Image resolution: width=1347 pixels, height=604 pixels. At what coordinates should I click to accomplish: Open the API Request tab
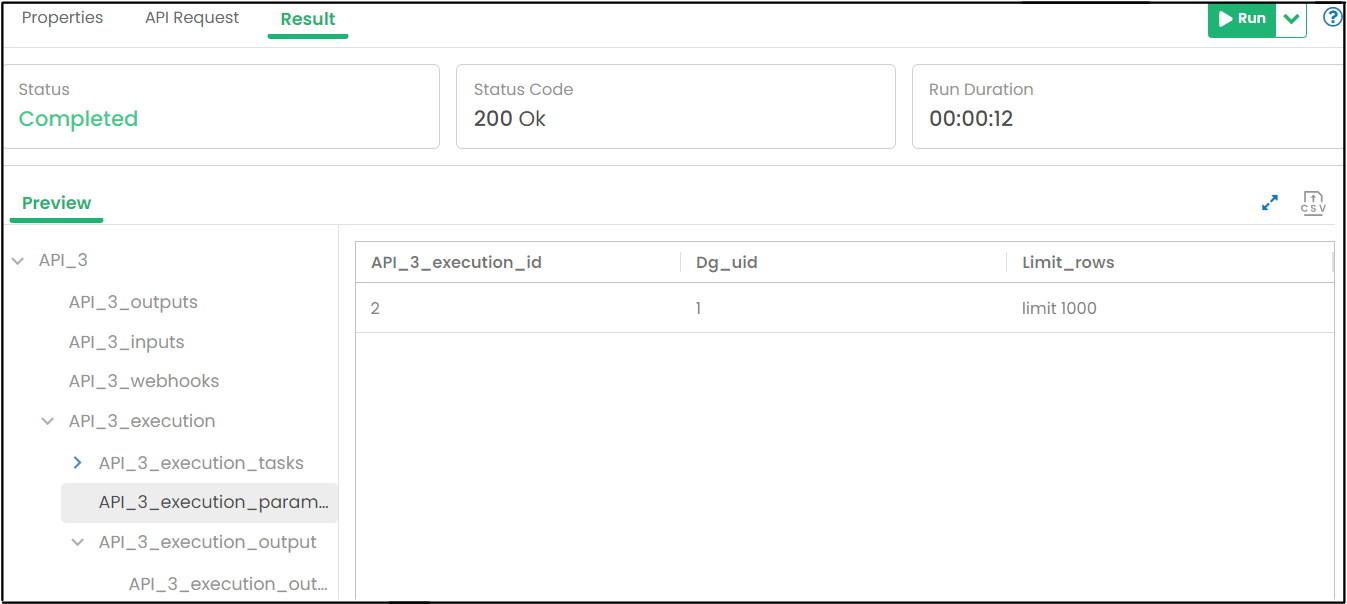192,18
